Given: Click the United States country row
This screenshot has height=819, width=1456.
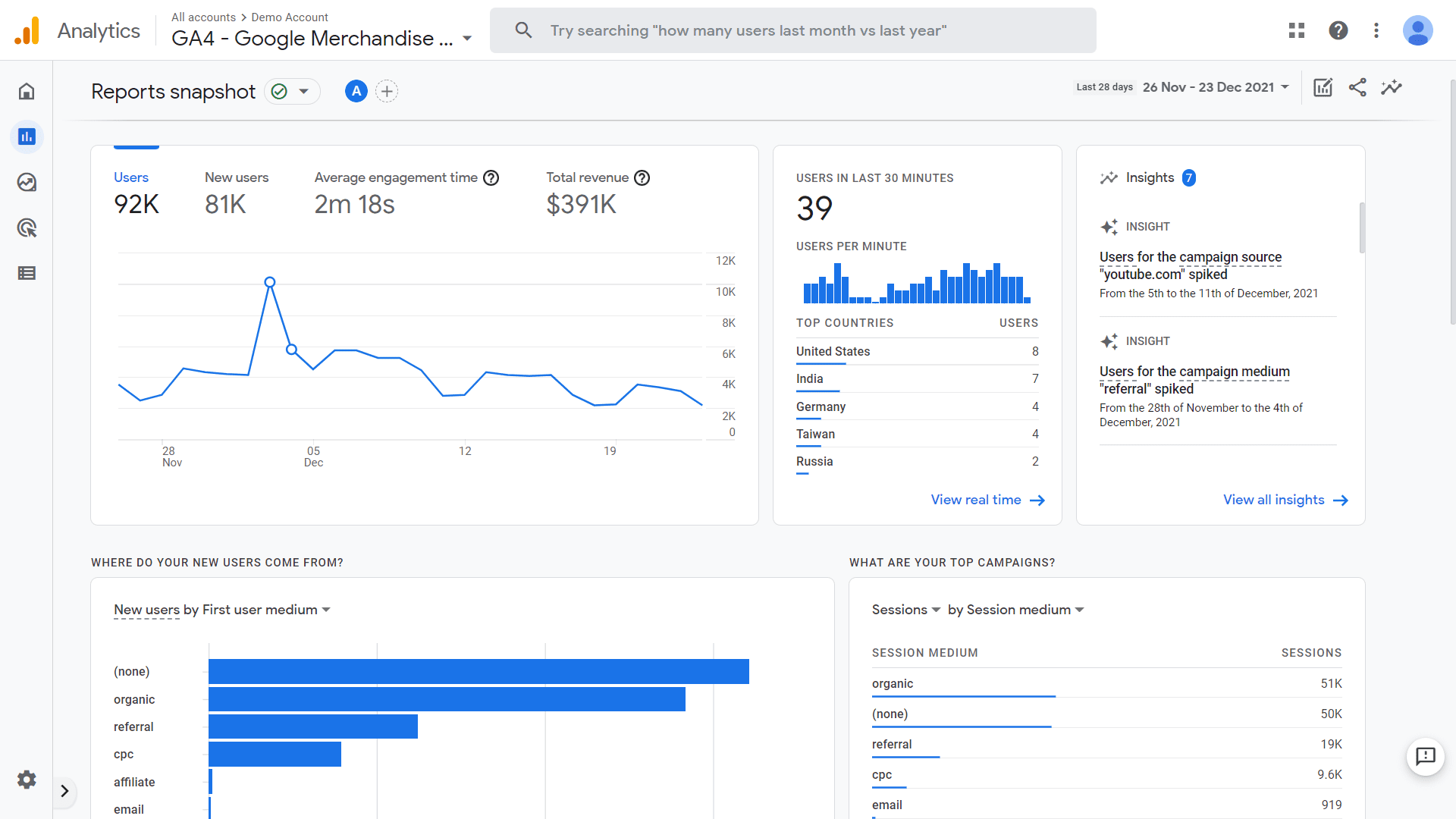Looking at the screenshot, I should (x=917, y=352).
